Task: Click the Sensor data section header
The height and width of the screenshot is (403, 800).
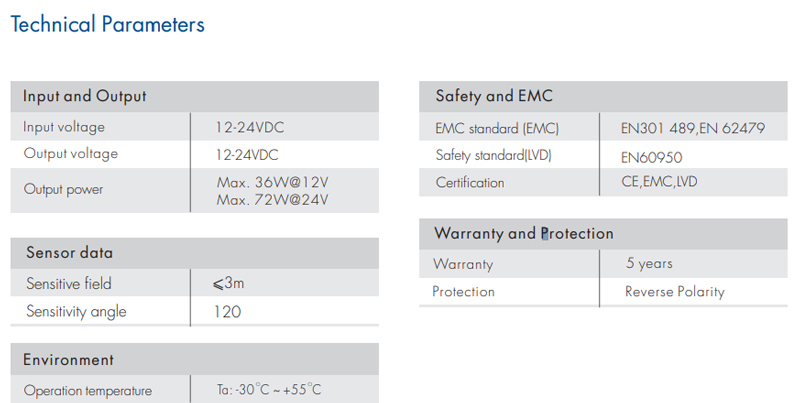Action: pyautogui.click(x=69, y=253)
